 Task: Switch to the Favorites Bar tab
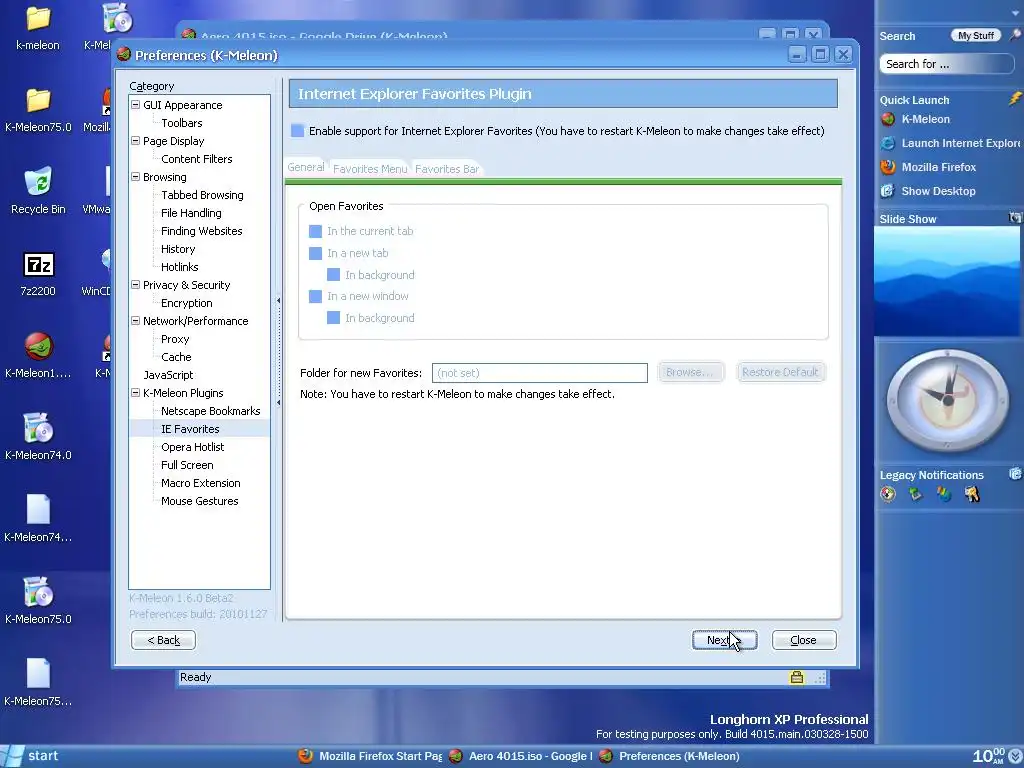[447, 169]
